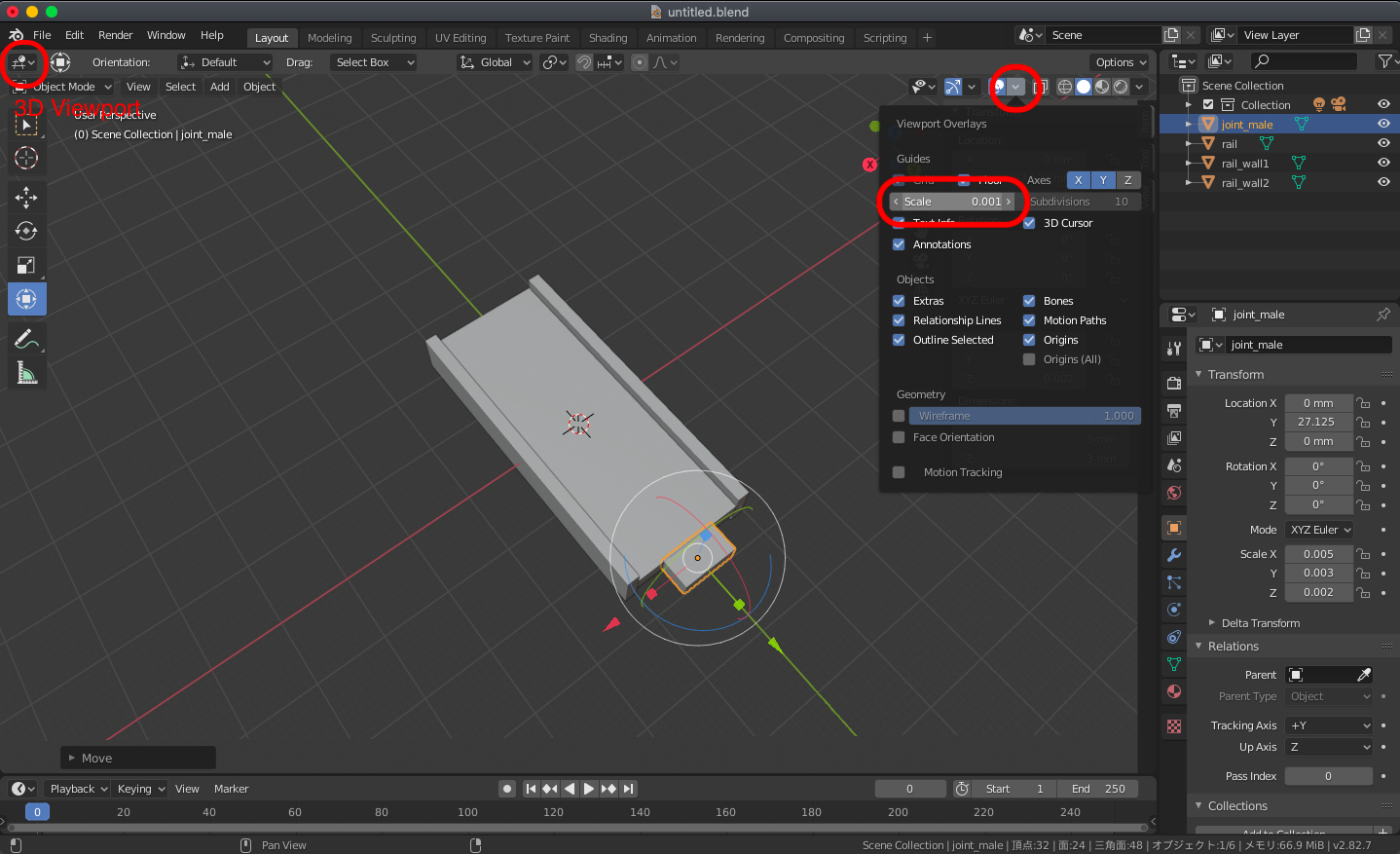Select the Annotate pencil tool
The width and height of the screenshot is (1400, 854).
coord(26,339)
